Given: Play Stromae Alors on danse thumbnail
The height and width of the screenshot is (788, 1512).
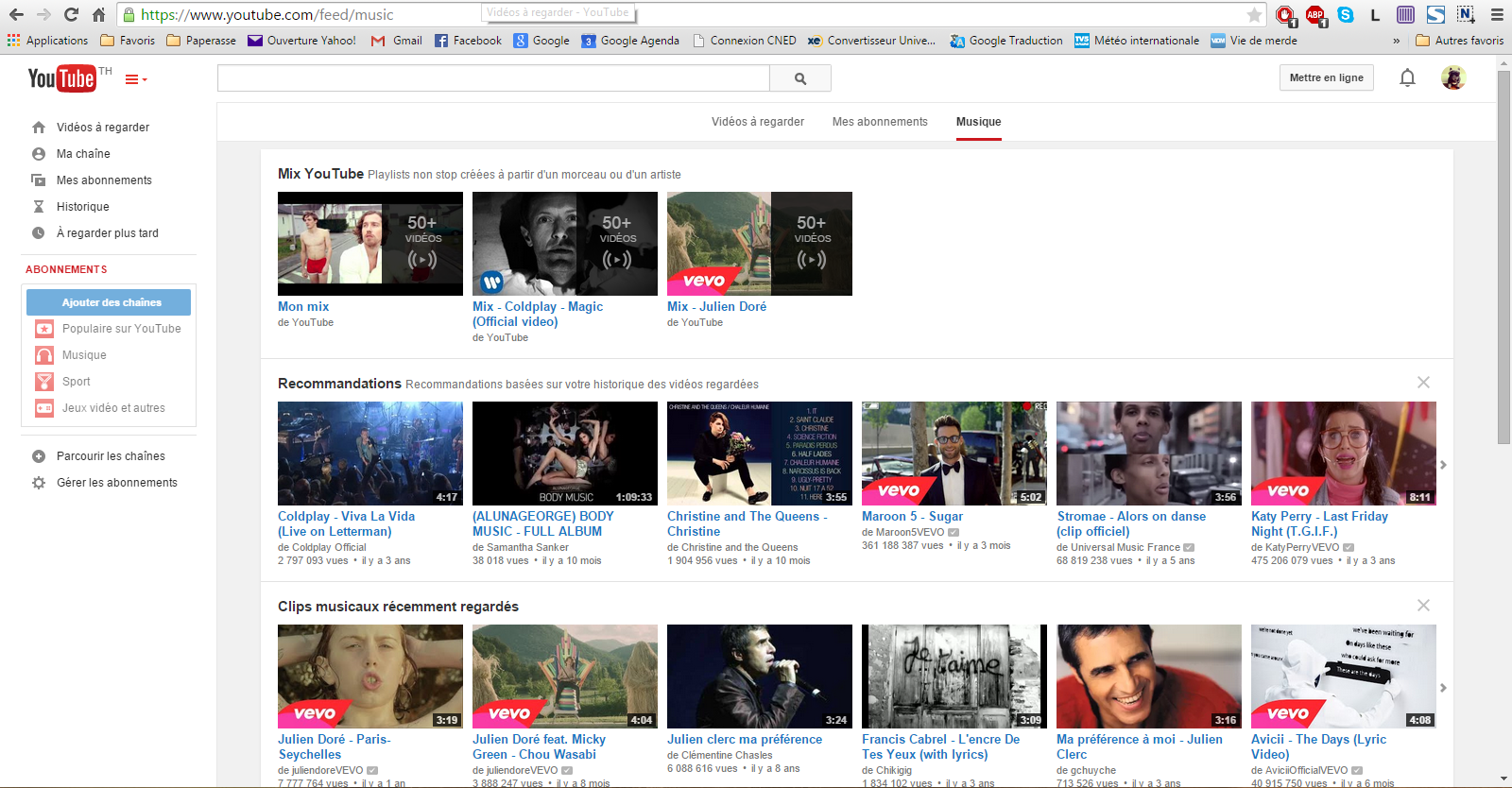Looking at the screenshot, I should point(1149,454).
